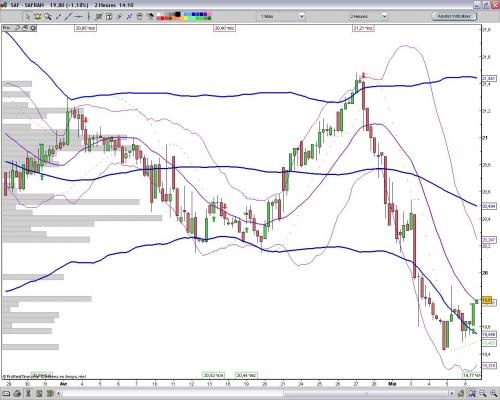Choose the blue double arrow tool
This screenshot has height=400, width=500.
point(129,16)
